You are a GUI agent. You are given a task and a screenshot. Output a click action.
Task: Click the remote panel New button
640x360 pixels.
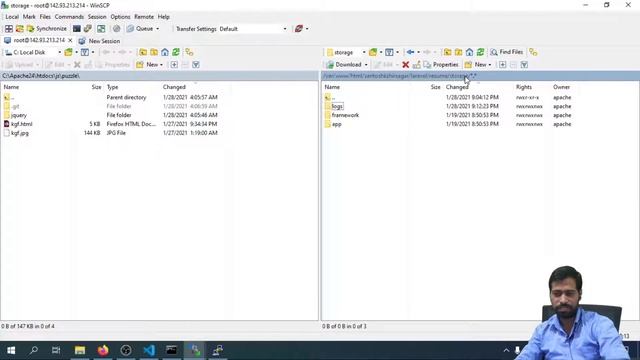point(478,64)
